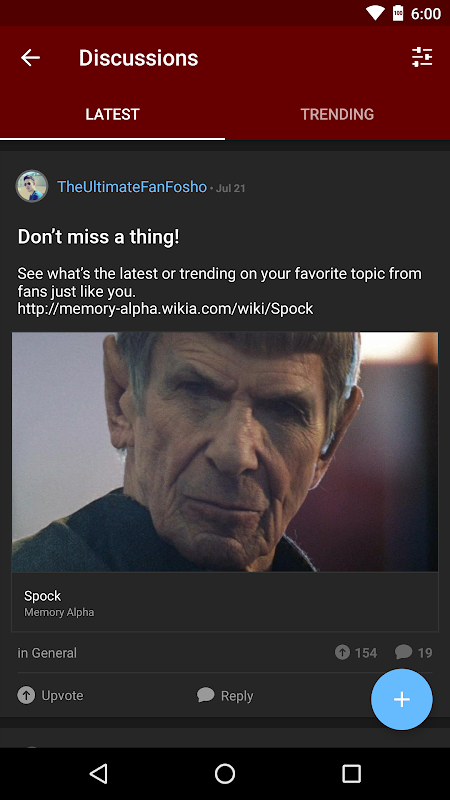450x800 pixels.
Task: Open the Spock image thumbnail
Action: tap(225, 452)
